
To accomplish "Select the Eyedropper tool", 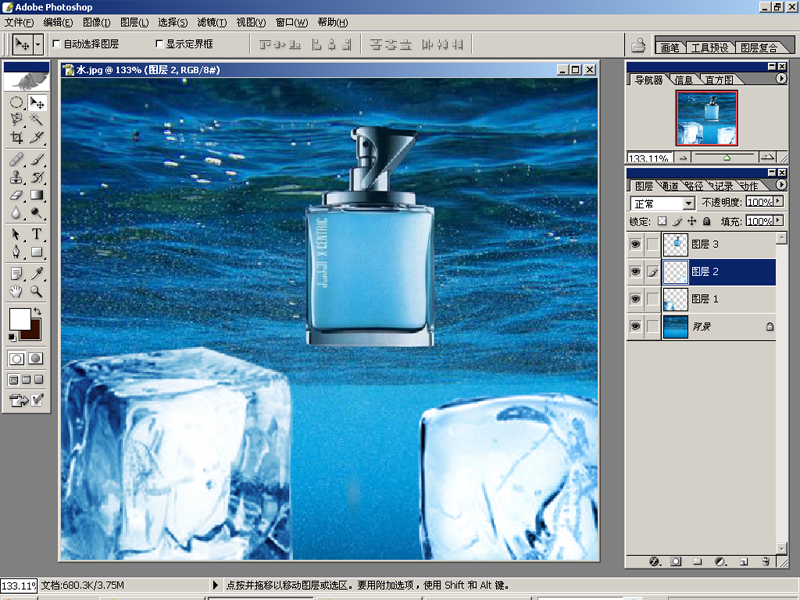I will [37, 274].
